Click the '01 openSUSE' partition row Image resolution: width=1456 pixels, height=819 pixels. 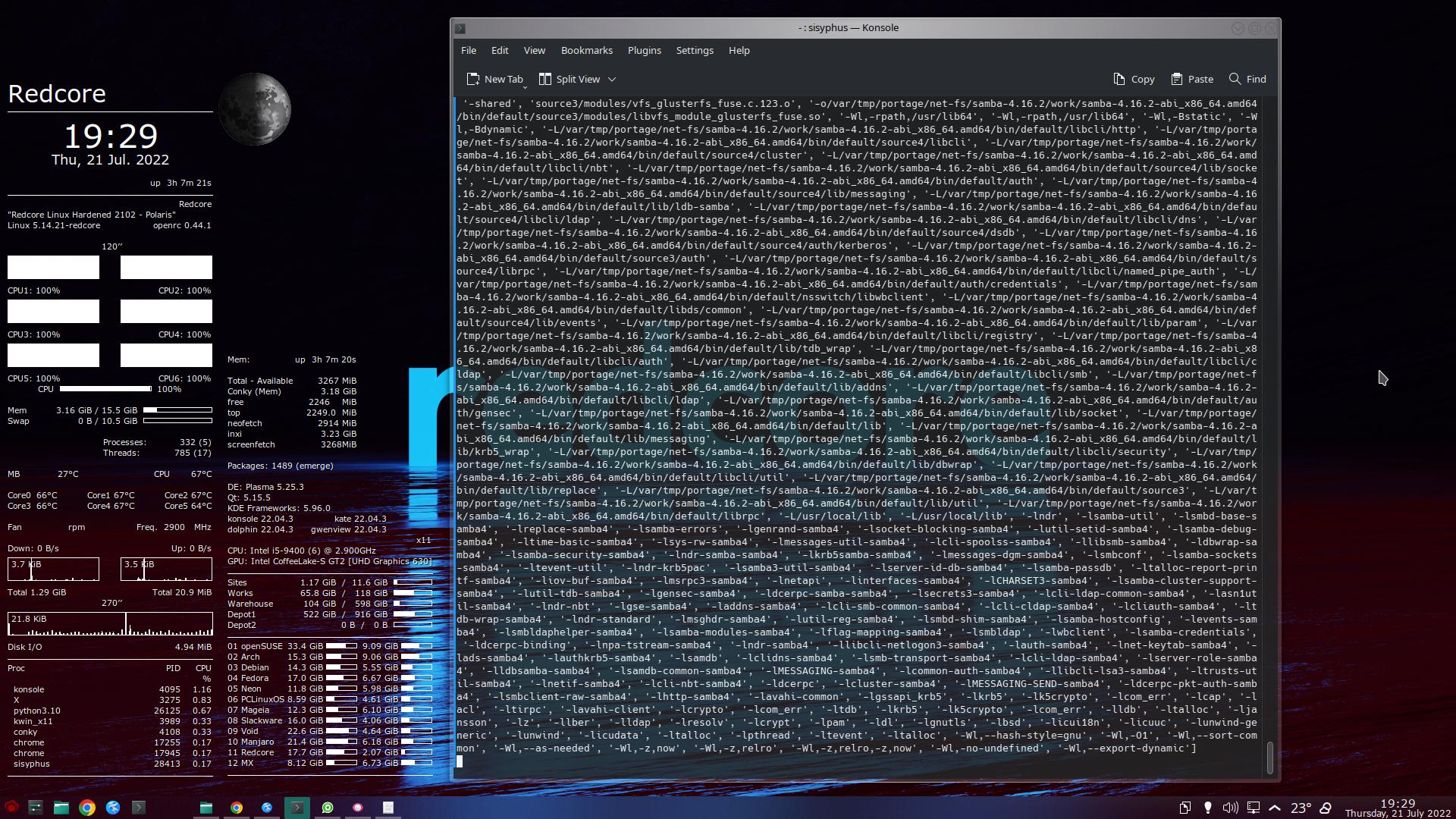pyautogui.click(x=330, y=646)
